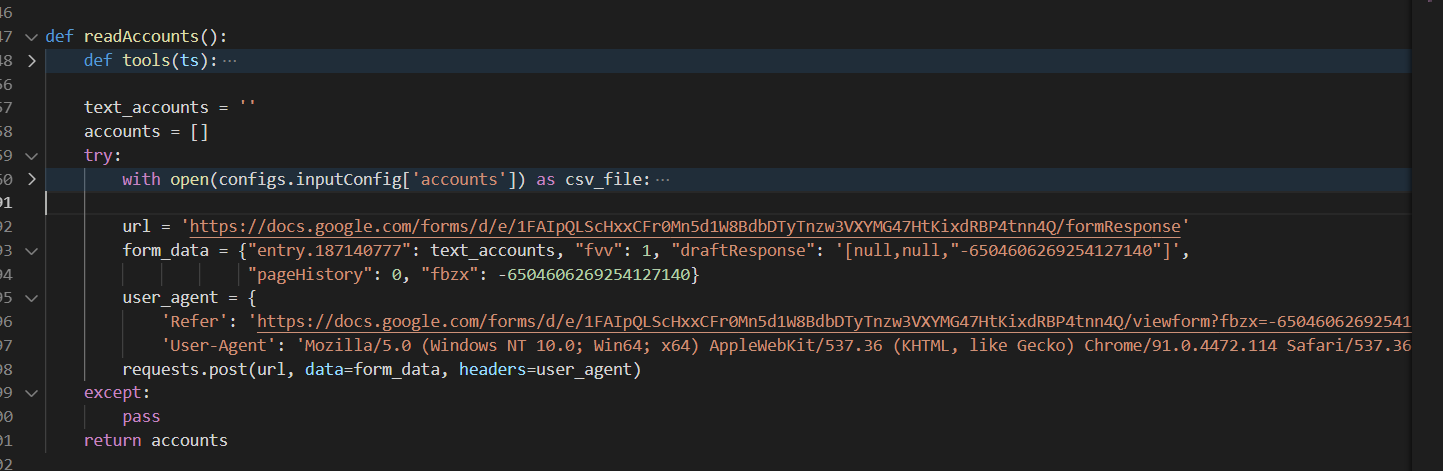
Task: Collapse the user_agent dictionary fold arrow
Action: (x=32, y=298)
